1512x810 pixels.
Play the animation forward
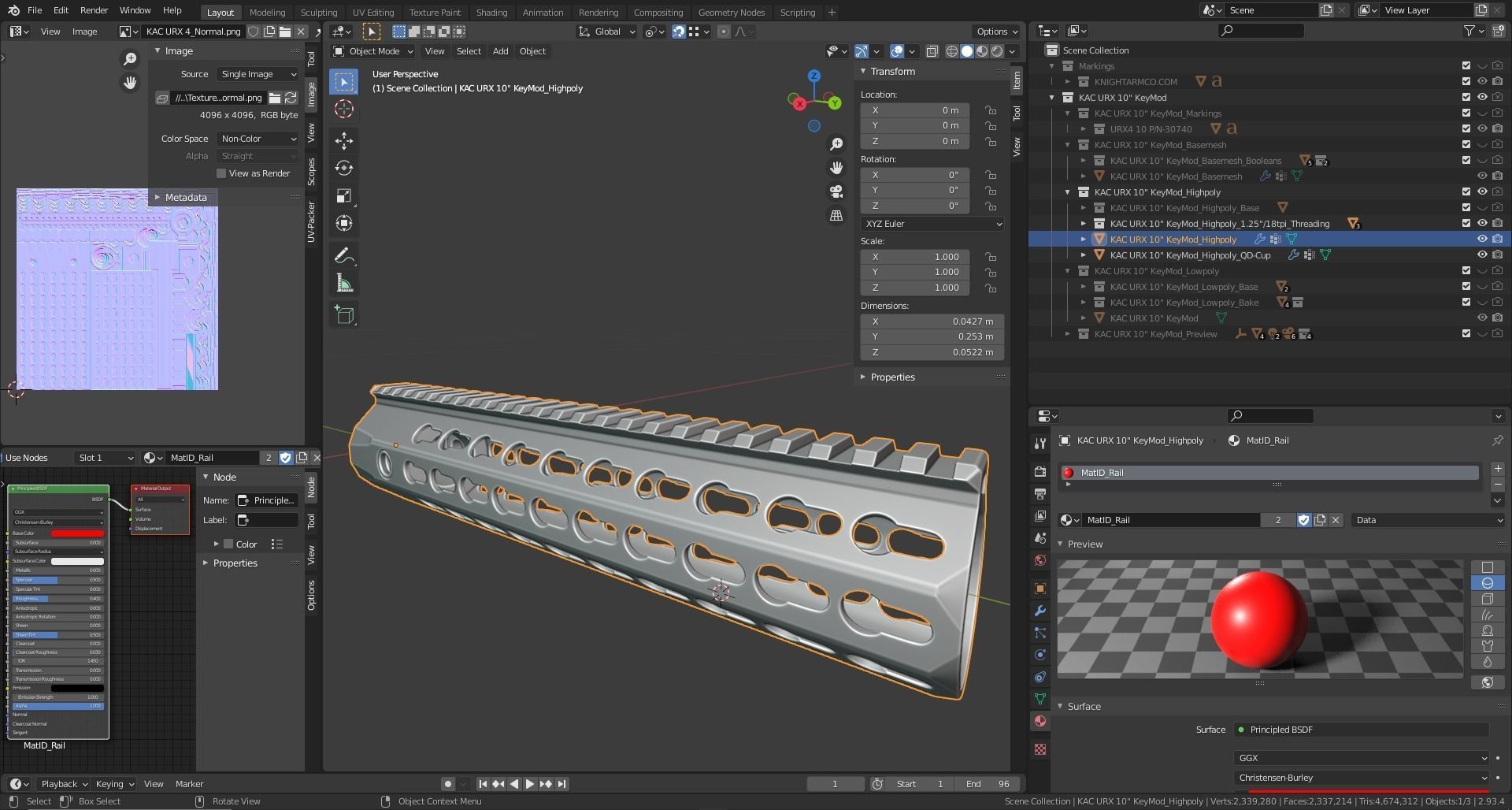click(x=530, y=784)
